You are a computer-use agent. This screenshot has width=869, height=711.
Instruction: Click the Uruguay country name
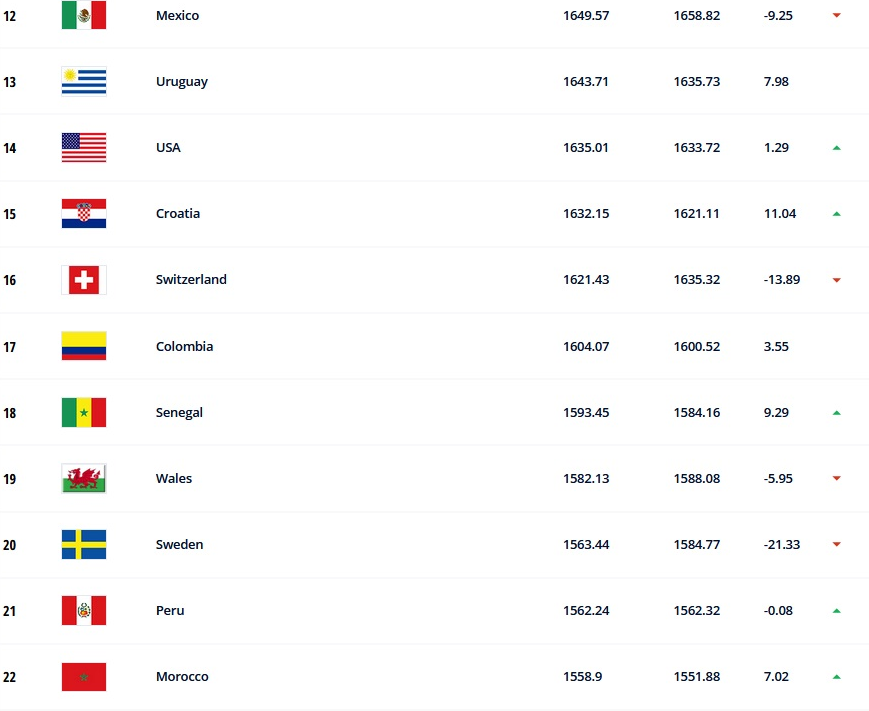pyautogui.click(x=182, y=81)
